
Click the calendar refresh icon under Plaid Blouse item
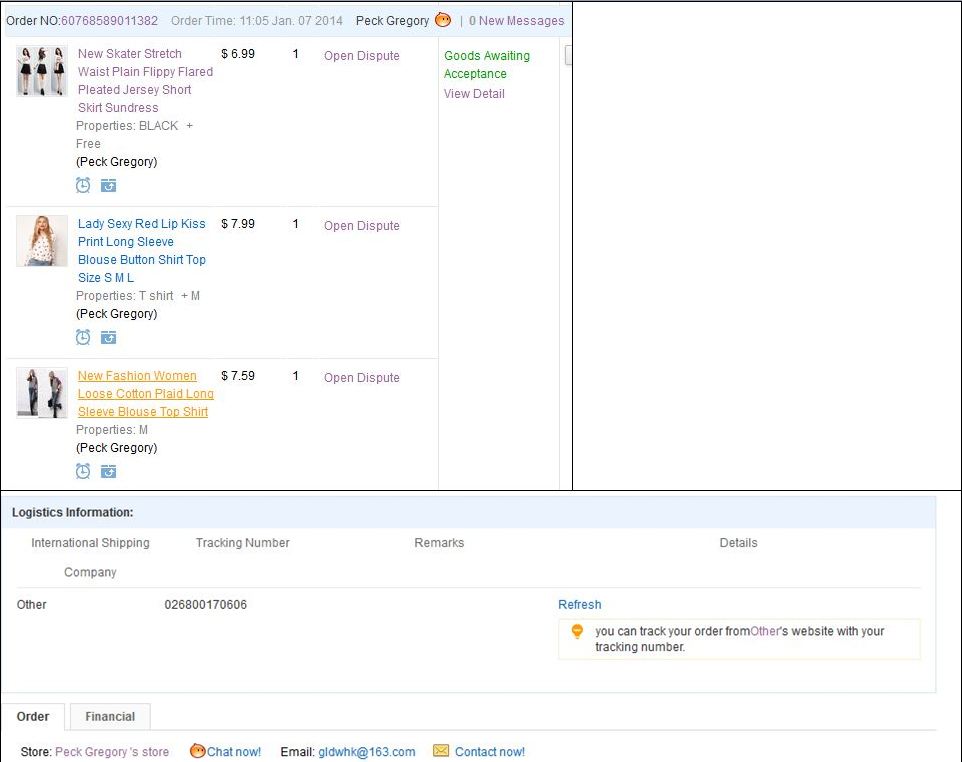(108, 471)
